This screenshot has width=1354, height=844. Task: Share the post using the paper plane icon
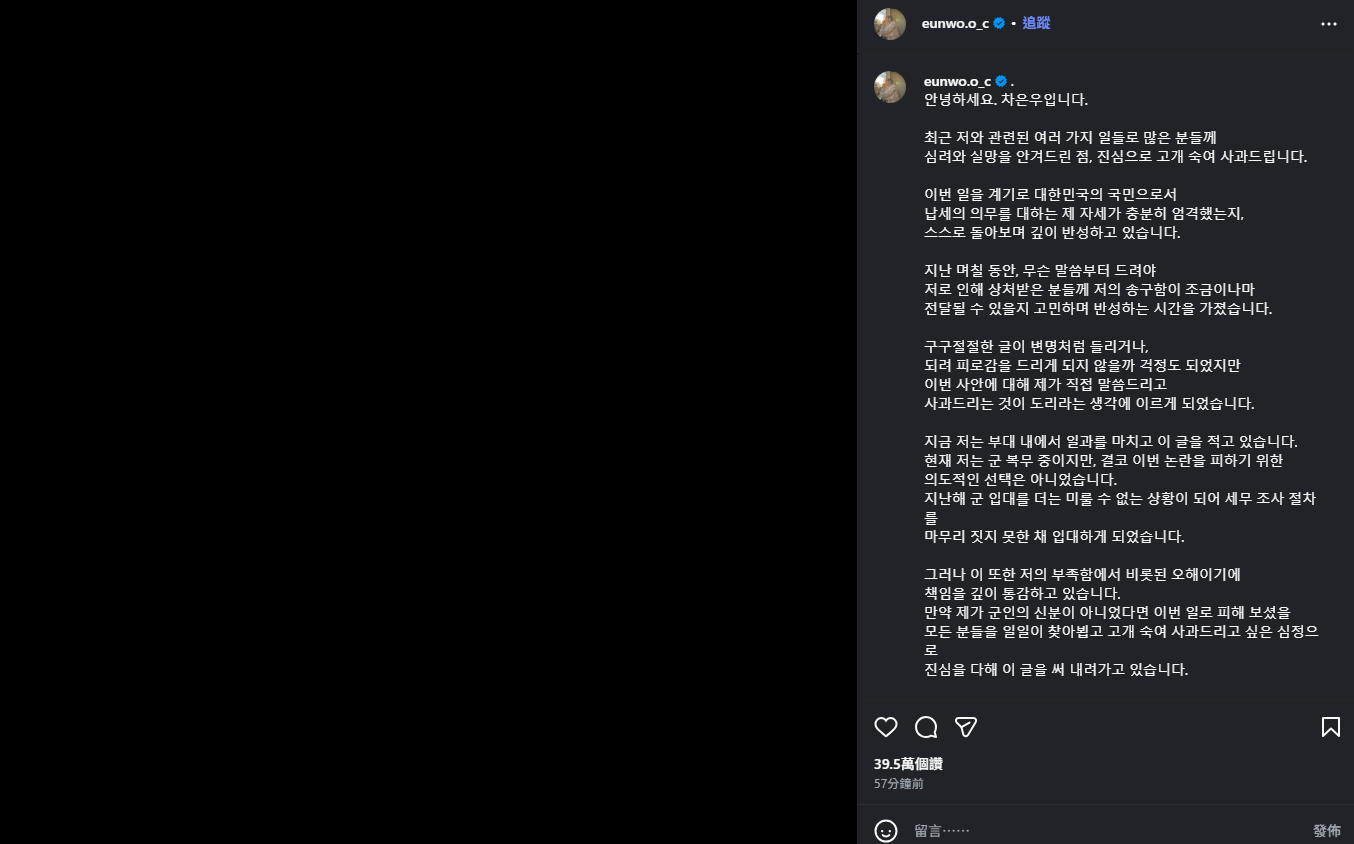pyautogui.click(x=966, y=727)
